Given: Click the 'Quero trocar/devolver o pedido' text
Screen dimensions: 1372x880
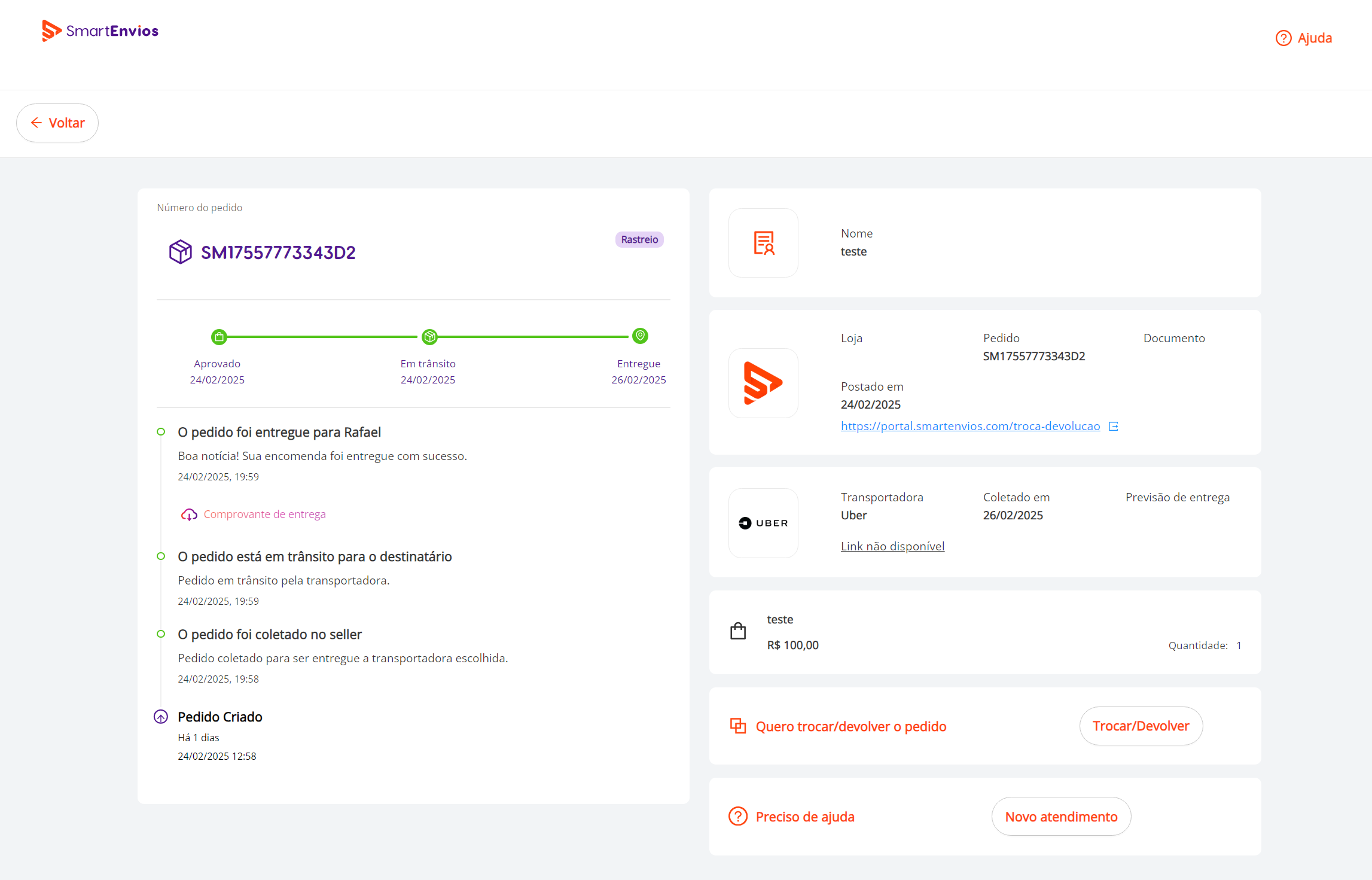Looking at the screenshot, I should click(x=851, y=726).
